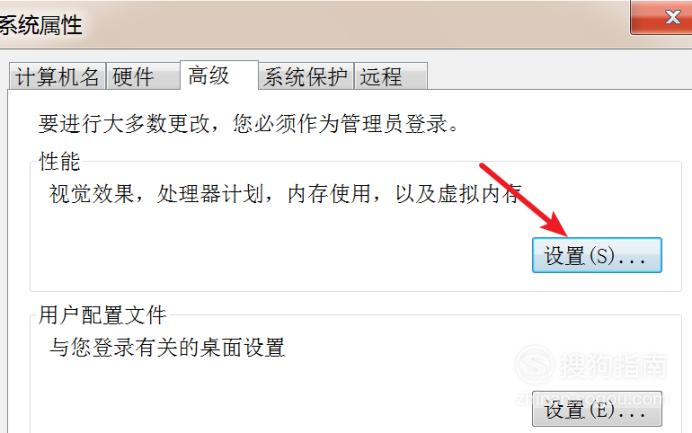
Task: Open performance 设置(S)... button
Action: tap(597, 255)
